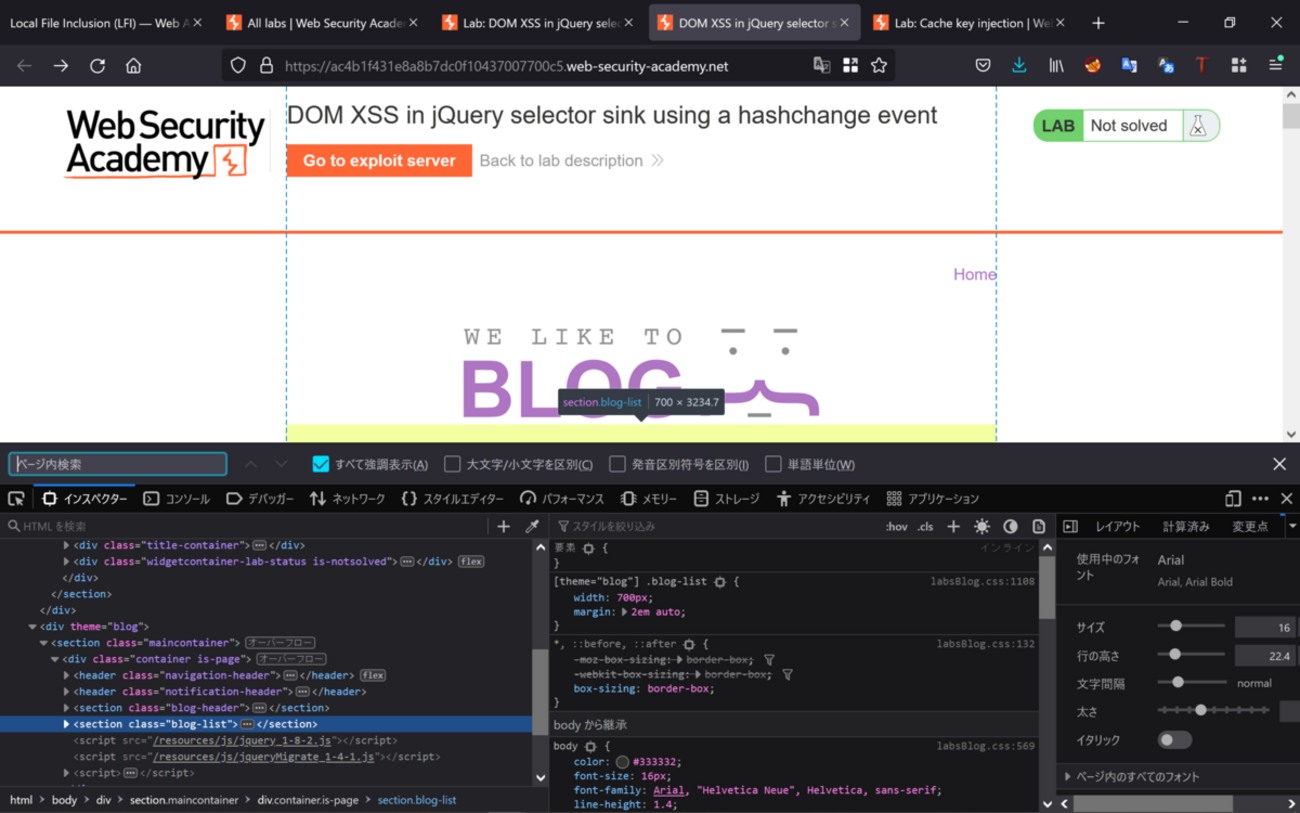Viewport: 1300px width, 813px height.
Task: Uncheck the すべて強調表示 highlight-all checkbox
Action: pos(320,464)
